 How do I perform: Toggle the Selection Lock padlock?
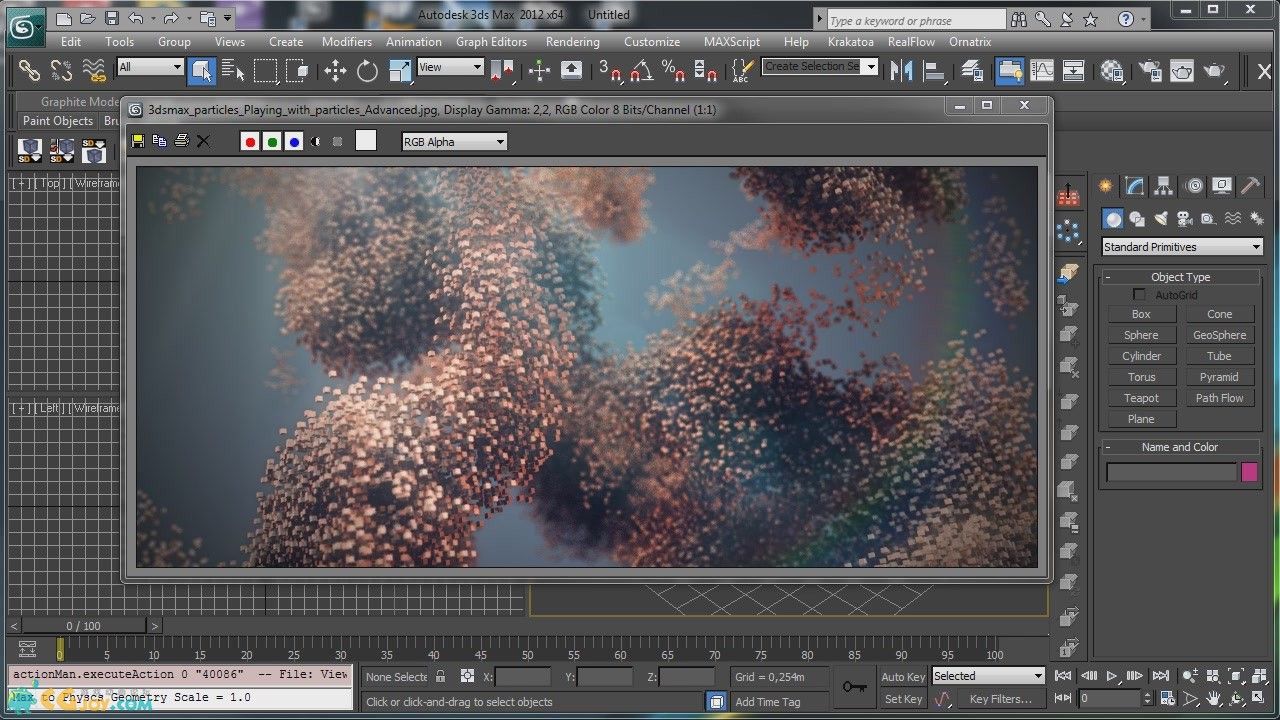click(440, 677)
